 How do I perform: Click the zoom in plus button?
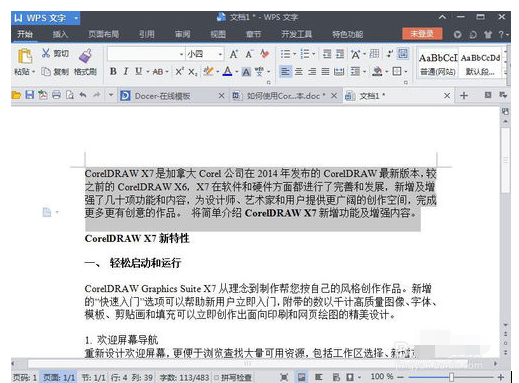pyautogui.click(x=500, y=377)
